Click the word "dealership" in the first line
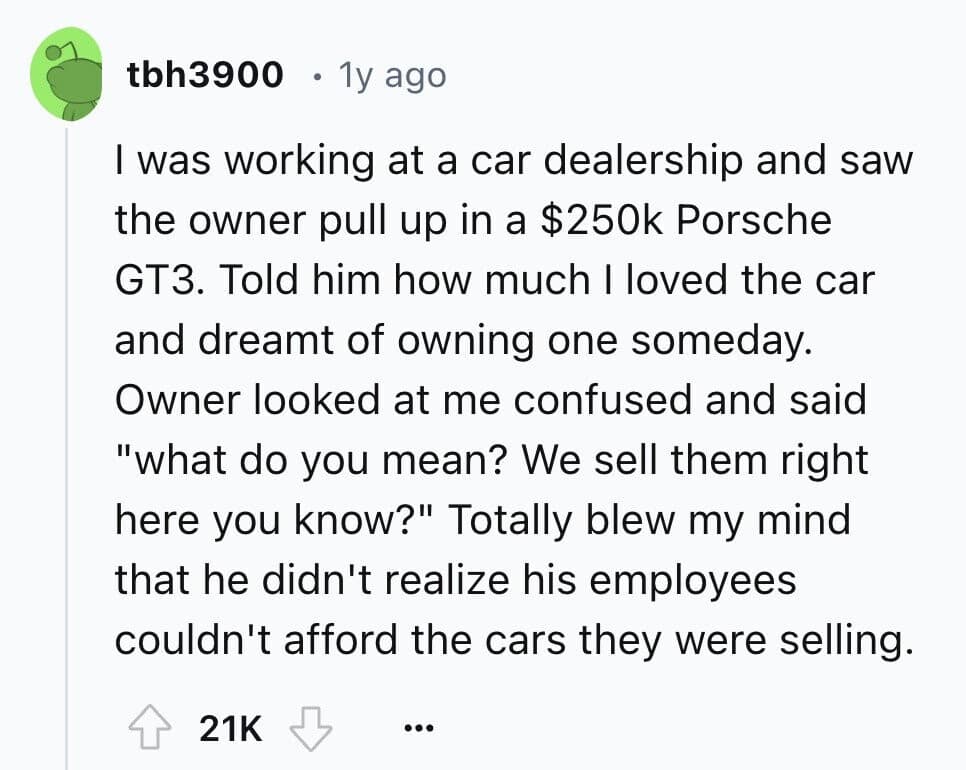Screen dimensions: 966x770 point(643,161)
